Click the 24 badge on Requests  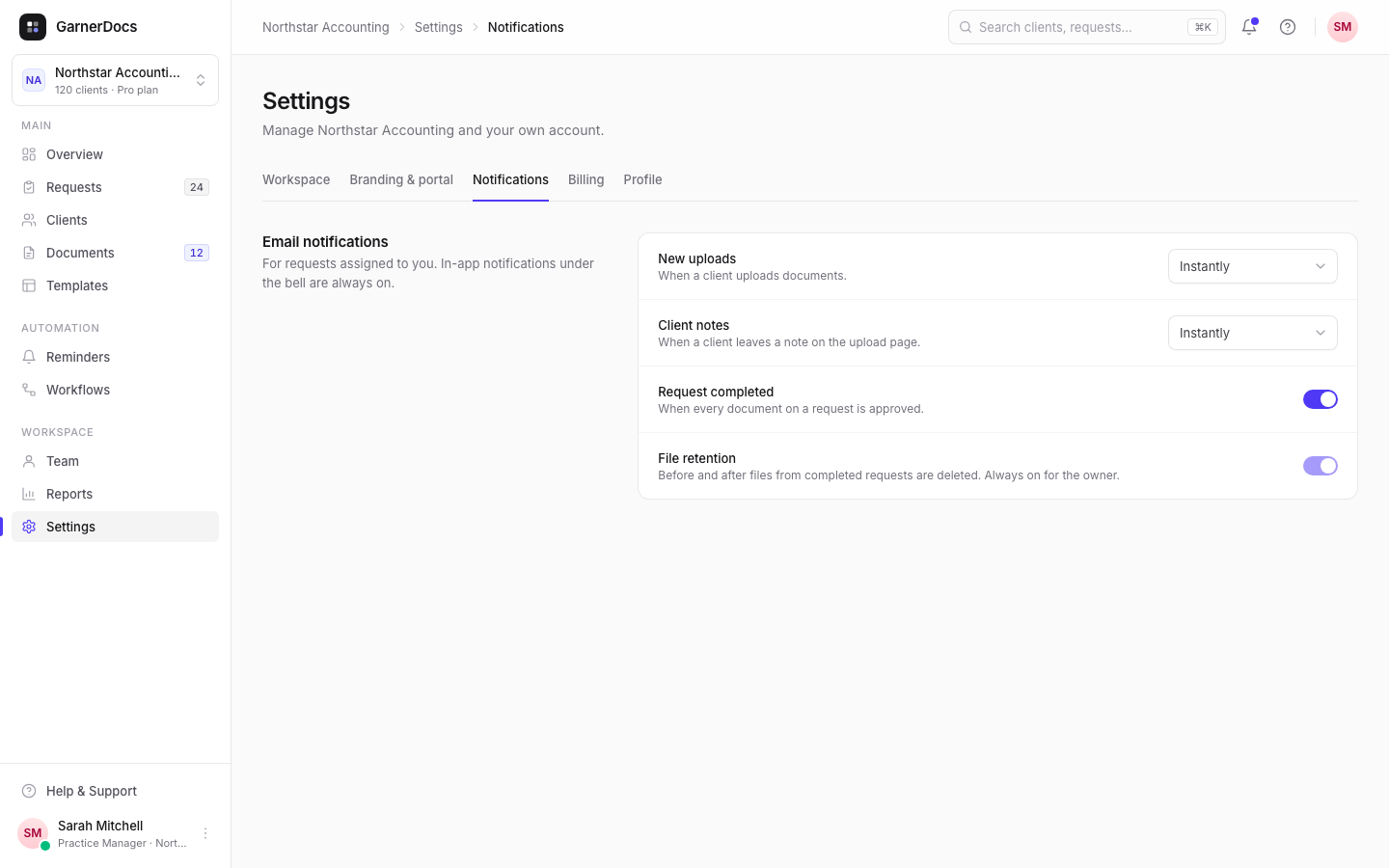197,187
